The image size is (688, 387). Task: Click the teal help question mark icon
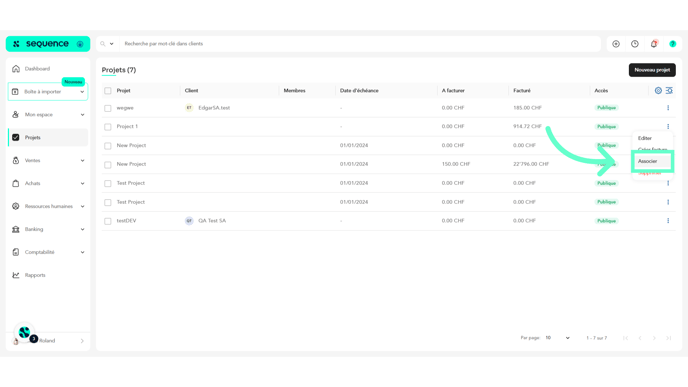(x=673, y=44)
